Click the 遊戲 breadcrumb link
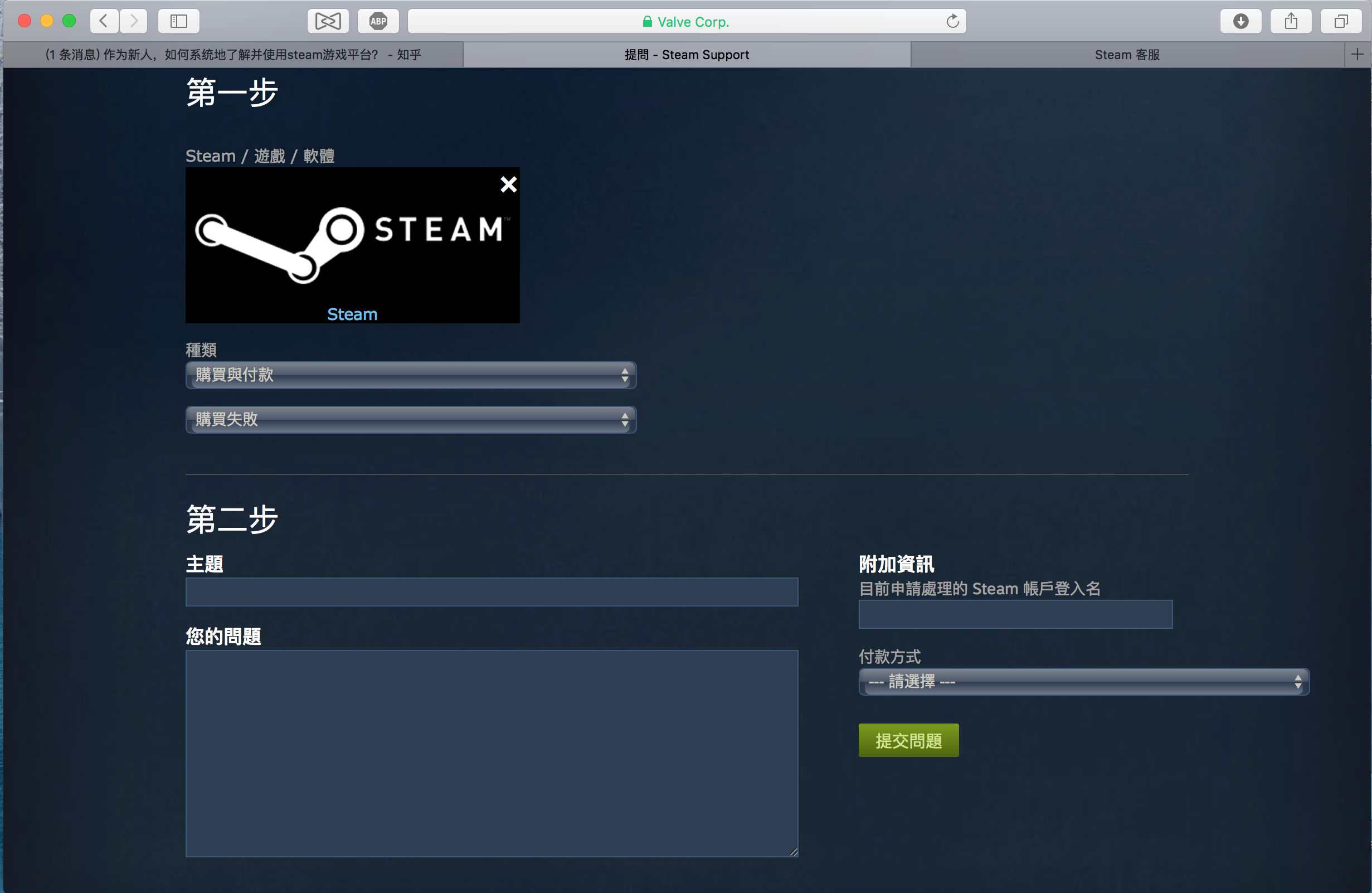1372x893 pixels. tap(269, 155)
